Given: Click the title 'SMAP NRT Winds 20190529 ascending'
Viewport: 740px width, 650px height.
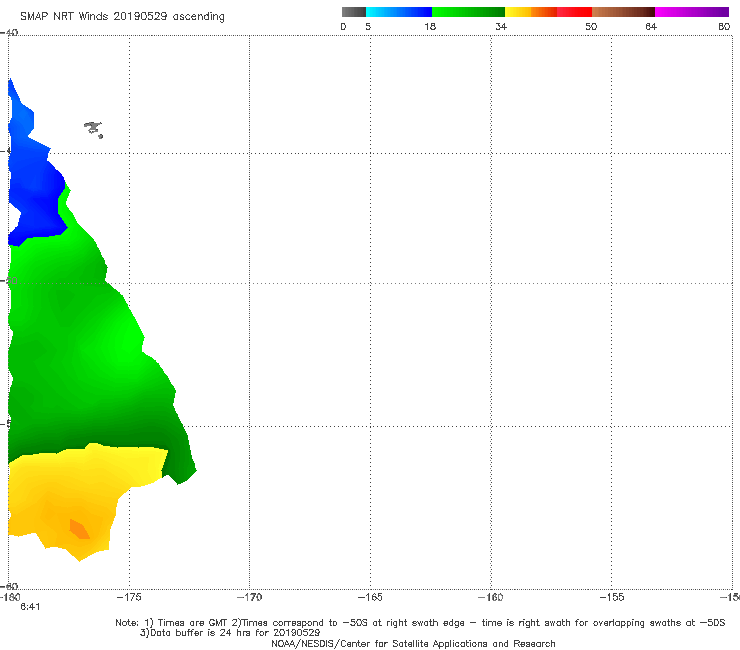Looking at the screenshot, I should click(122, 17).
